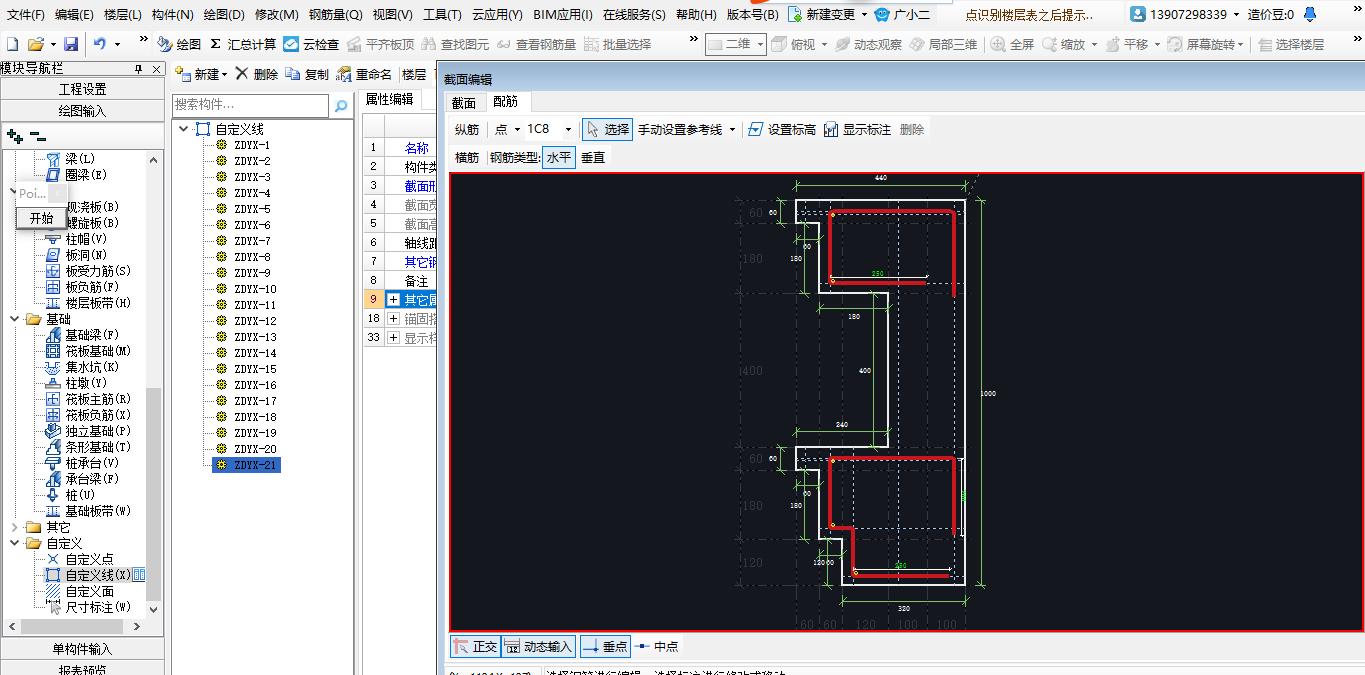Image resolution: width=1365 pixels, height=675 pixels.
Task: Select 梁(L) in navigation tree
Action: (80, 159)
